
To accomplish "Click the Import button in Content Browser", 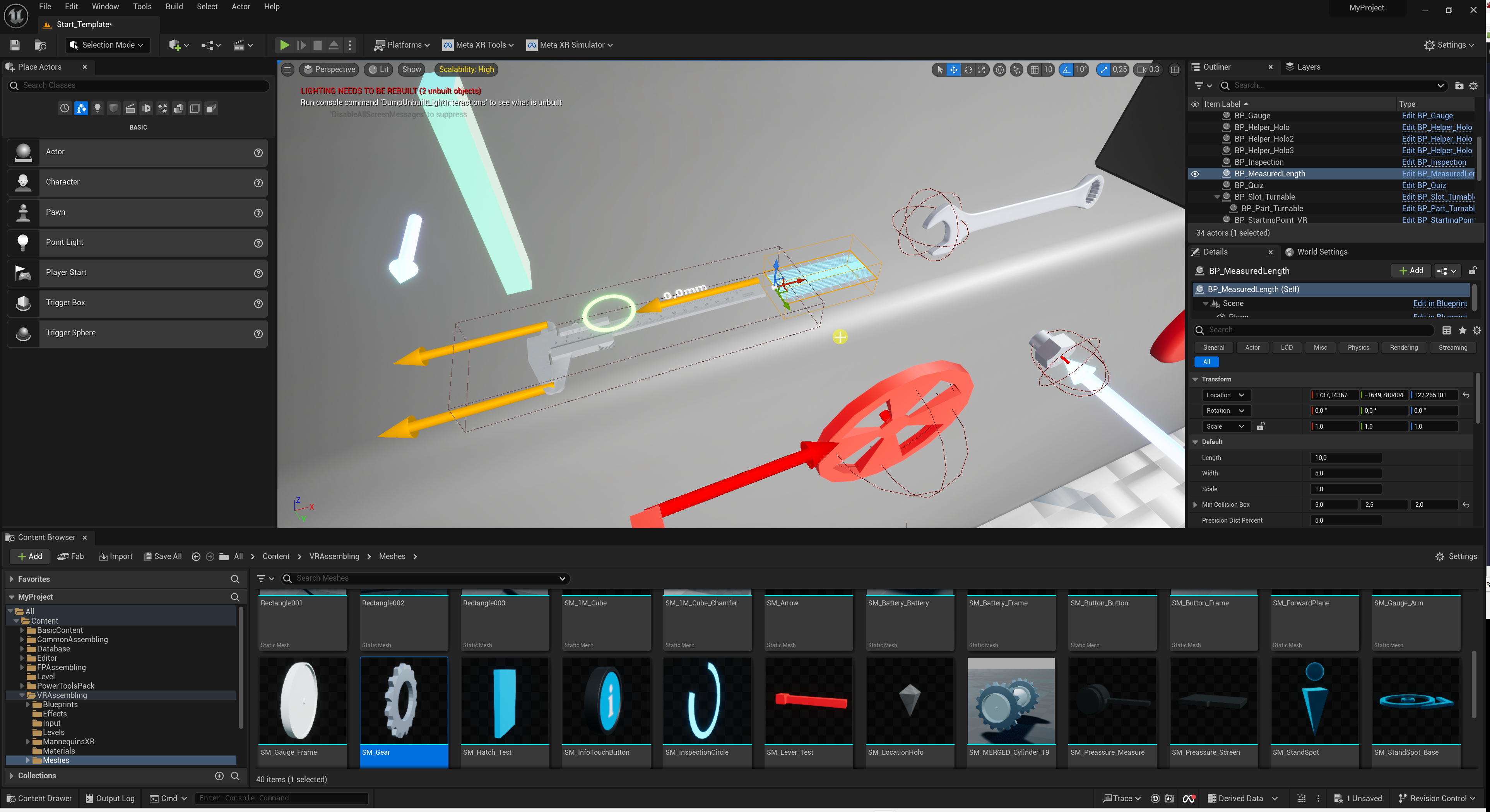I will [x=116, y=556].
